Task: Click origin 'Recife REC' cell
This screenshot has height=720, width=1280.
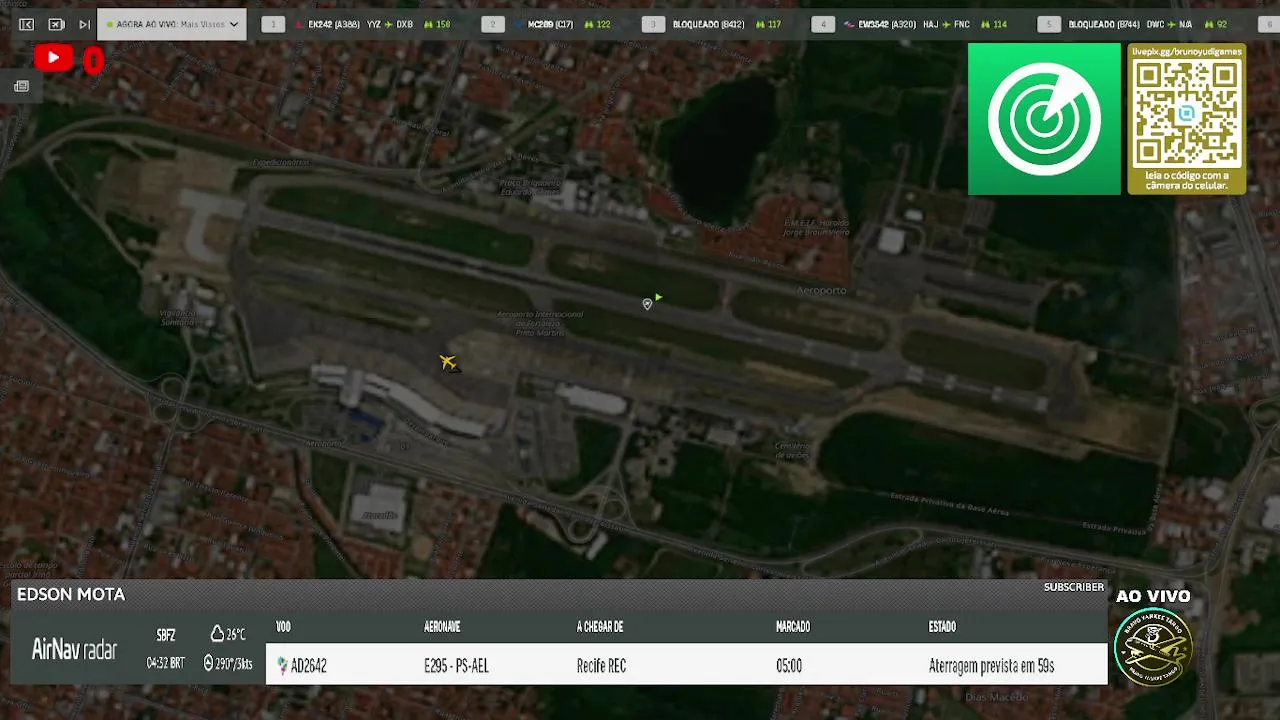Action: (601, 666)
